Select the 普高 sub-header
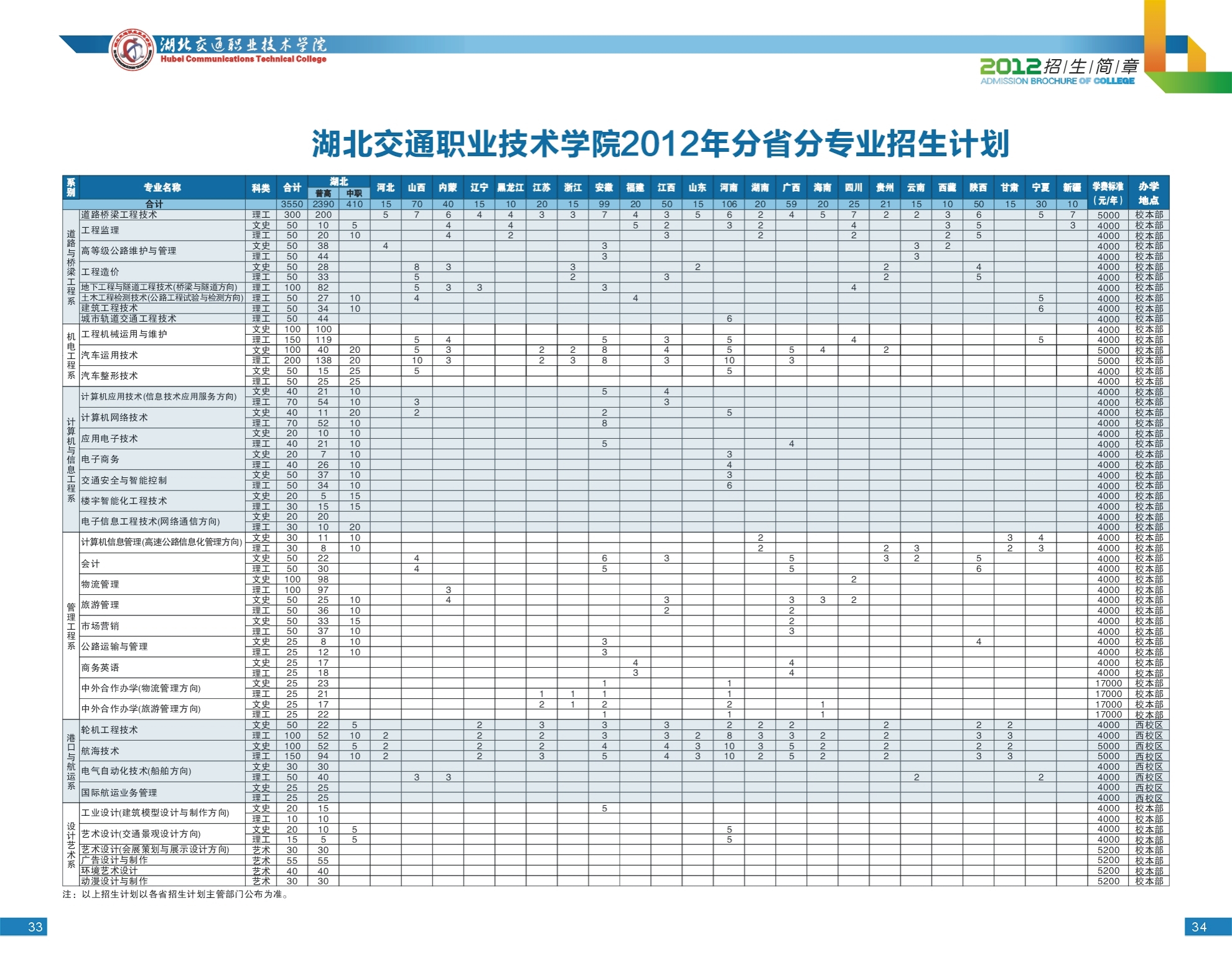Image resolution: width=1232 pixels, height=977 pixels. pos(323,194)
